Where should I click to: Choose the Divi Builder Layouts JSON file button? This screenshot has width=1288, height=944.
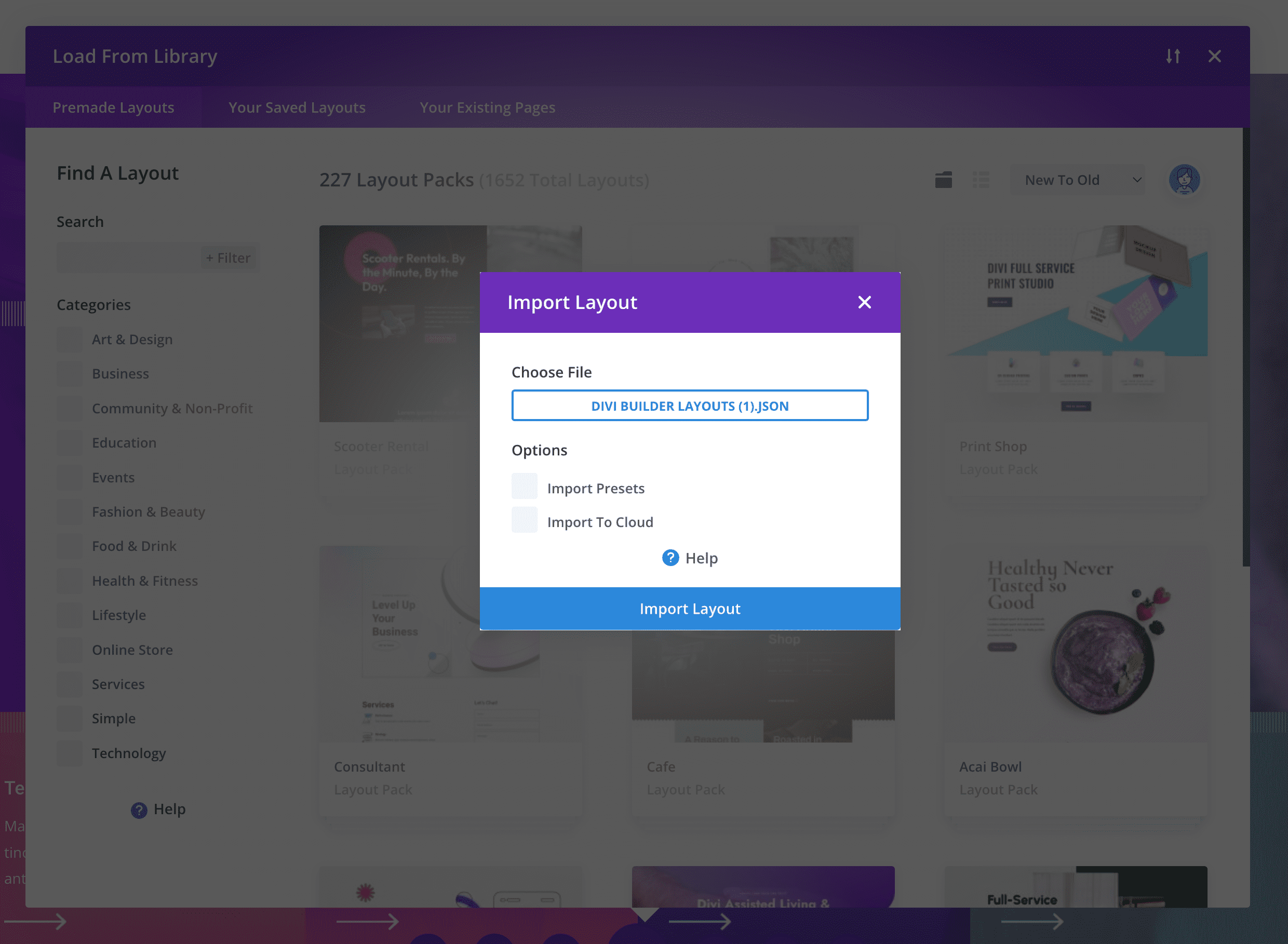pyautogui.click(x=690, y=406)
